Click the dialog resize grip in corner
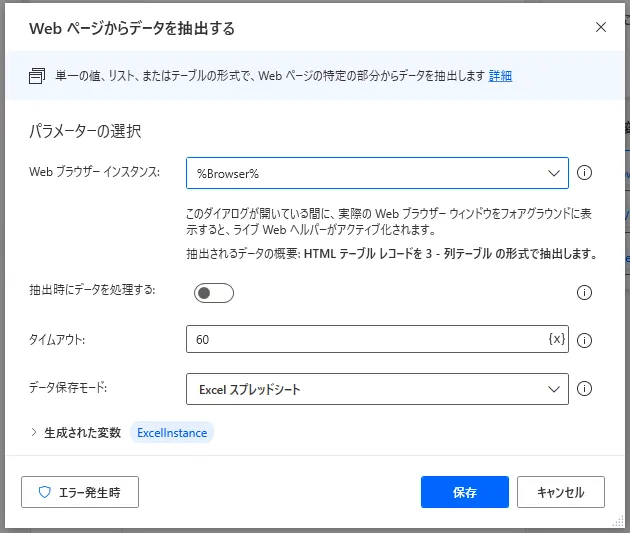Screen dimensions: 630x533 (618, 521)
